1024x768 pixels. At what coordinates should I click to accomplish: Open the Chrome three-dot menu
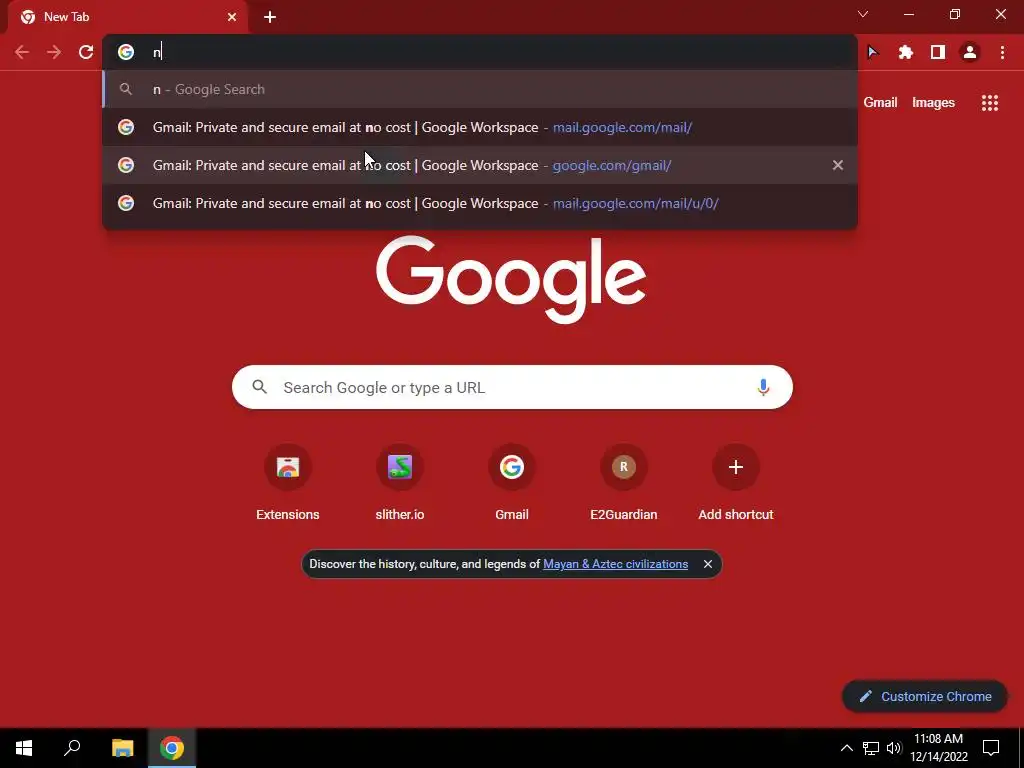pos(1002,52)
